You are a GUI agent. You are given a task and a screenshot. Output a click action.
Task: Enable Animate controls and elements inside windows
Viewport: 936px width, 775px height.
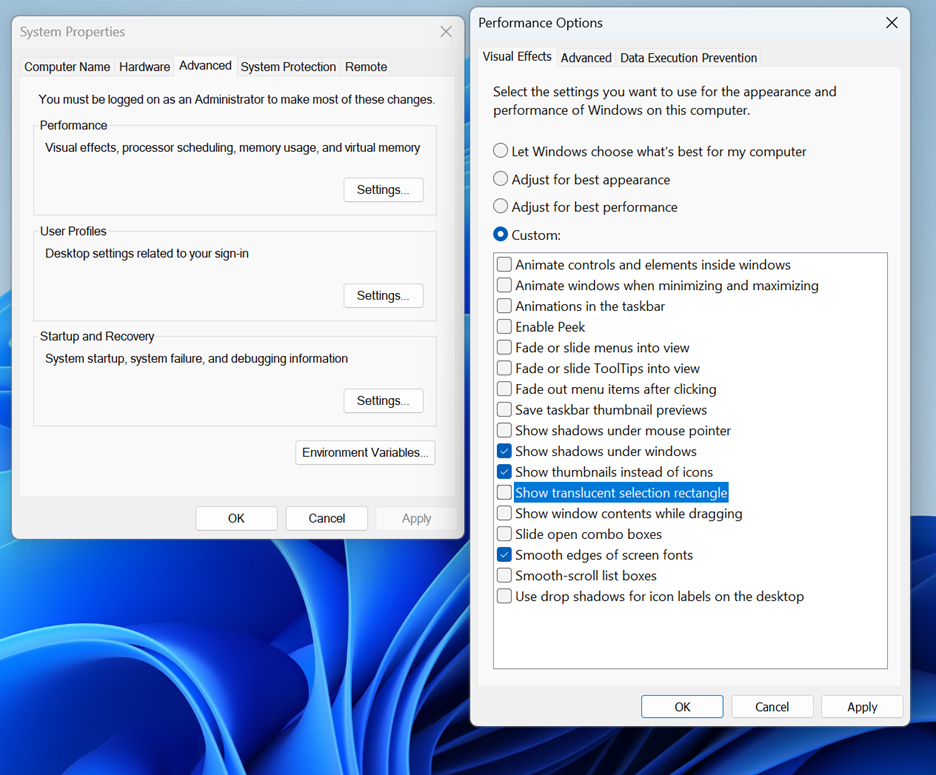[504, 265]
